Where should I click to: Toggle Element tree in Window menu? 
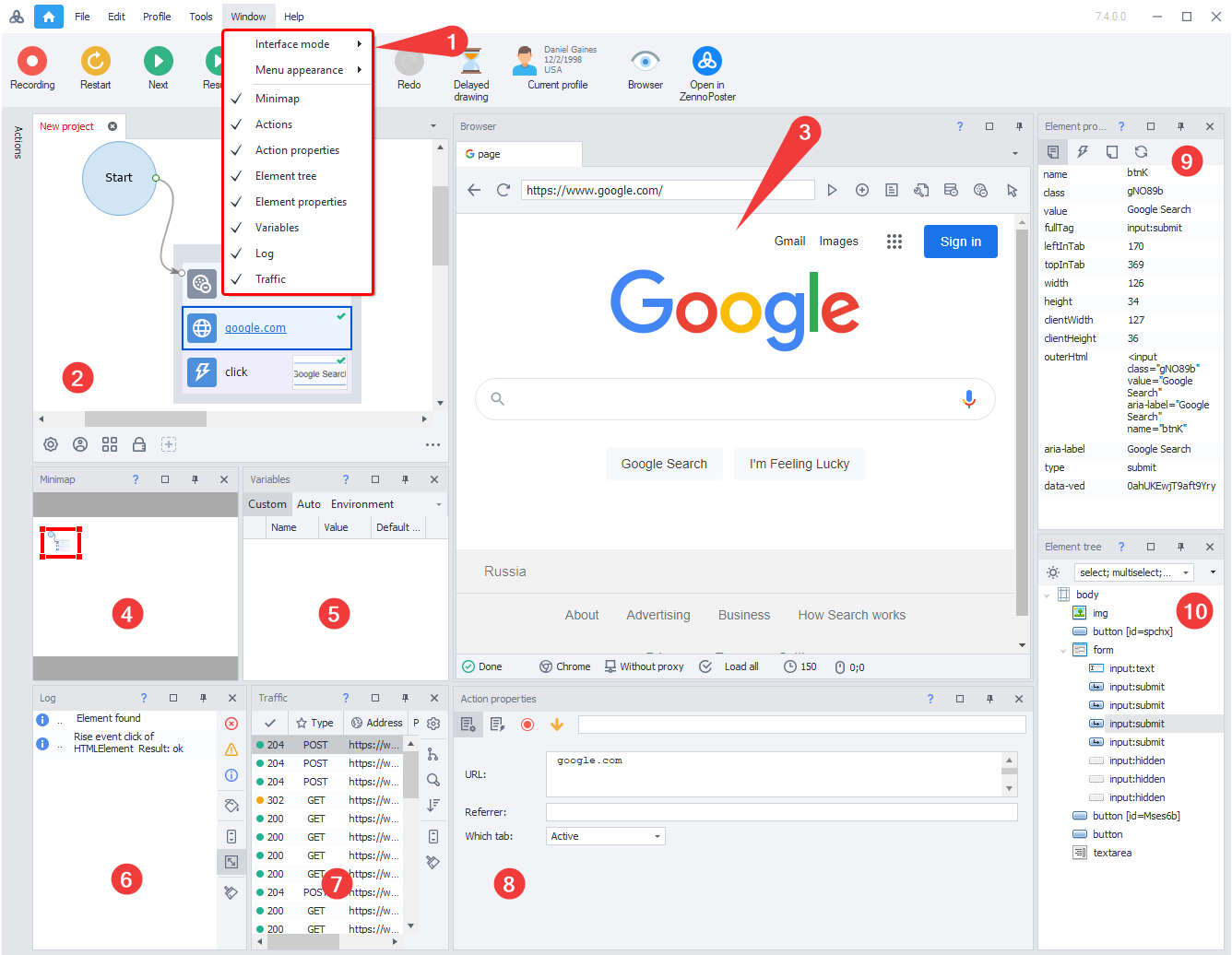(285, 176)
